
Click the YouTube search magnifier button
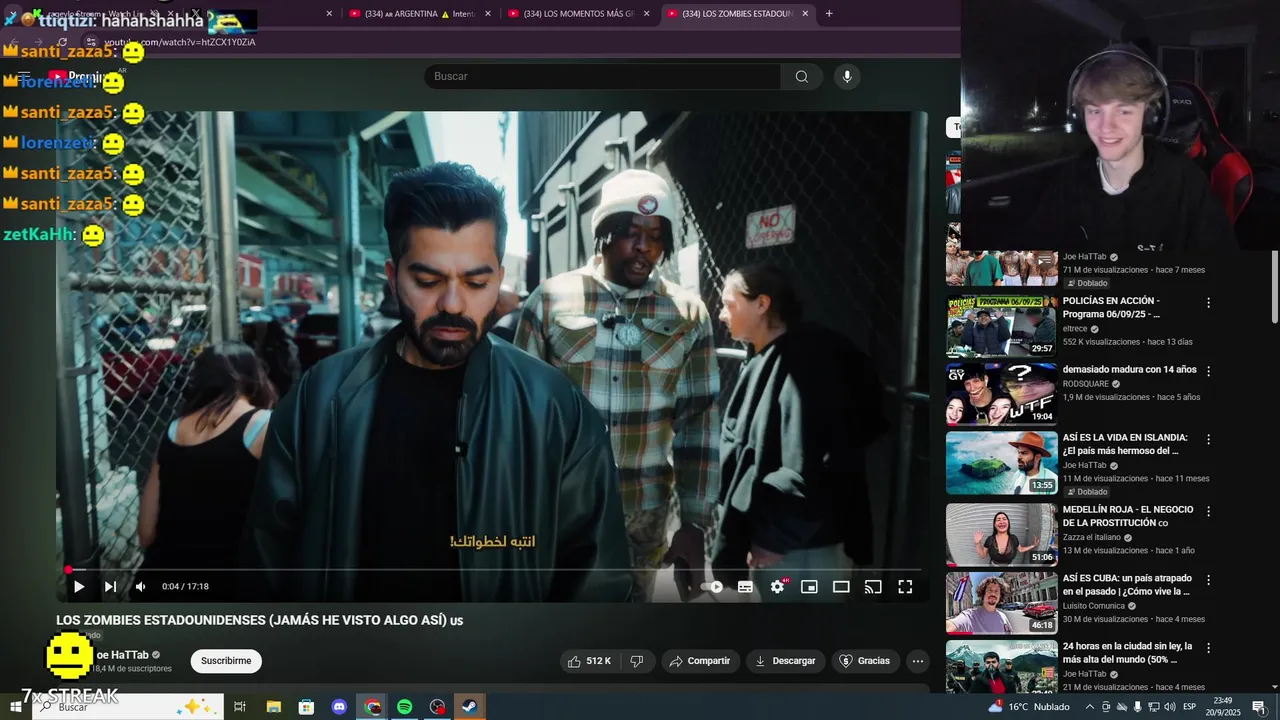point(801,76)
